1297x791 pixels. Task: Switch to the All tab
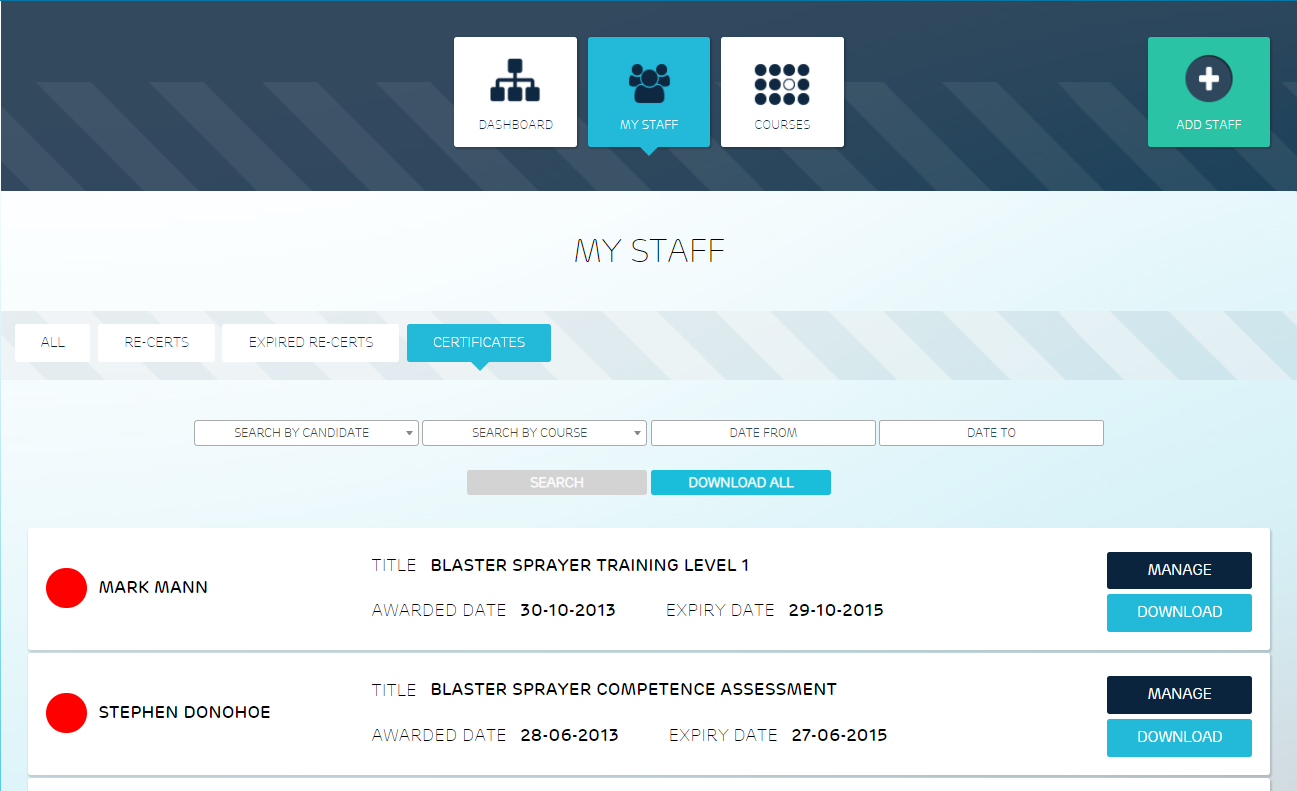pyautogui.click(x=53, y=342)
